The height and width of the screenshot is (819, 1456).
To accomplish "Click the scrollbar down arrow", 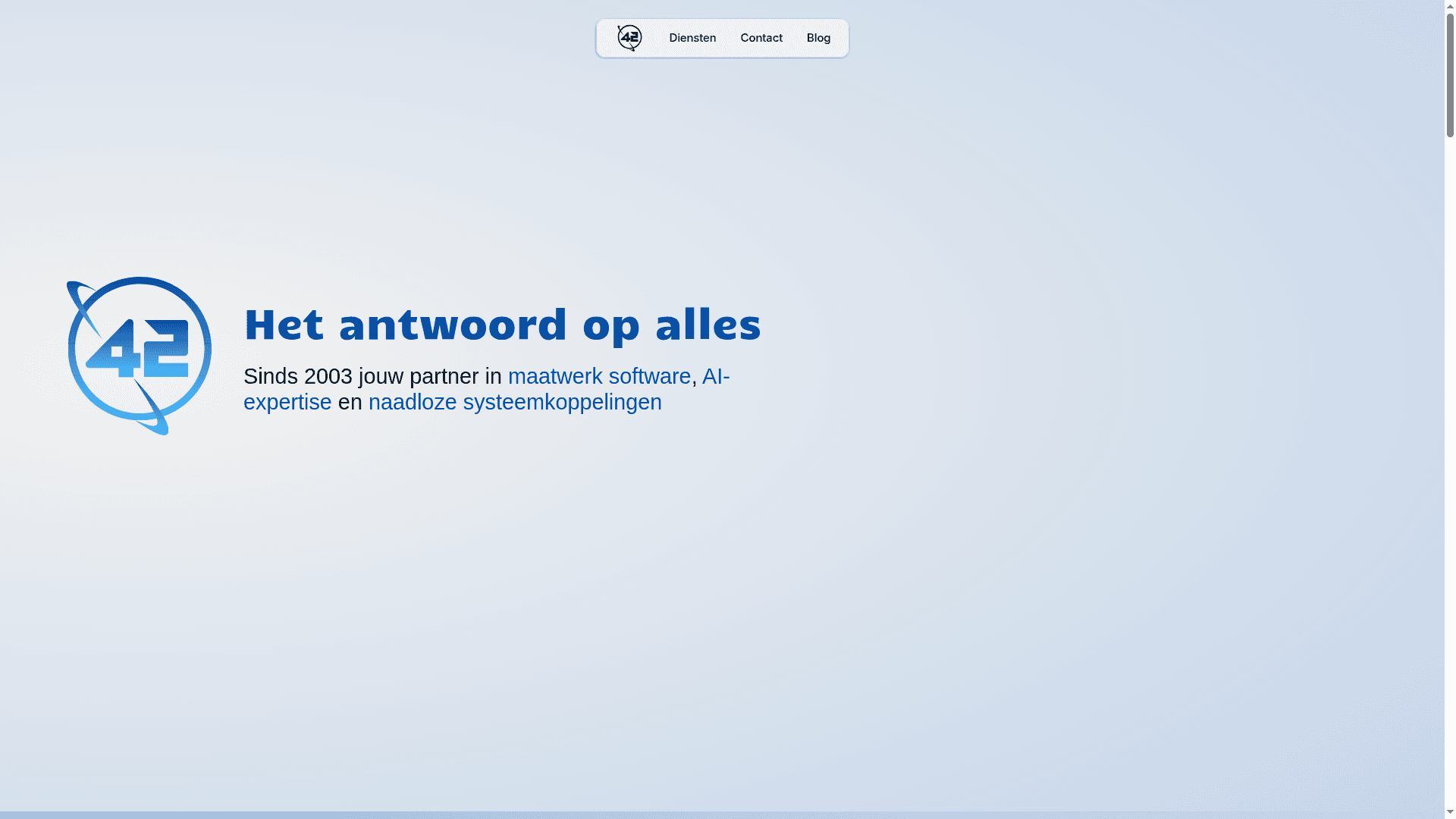I will coord(1449,811).
